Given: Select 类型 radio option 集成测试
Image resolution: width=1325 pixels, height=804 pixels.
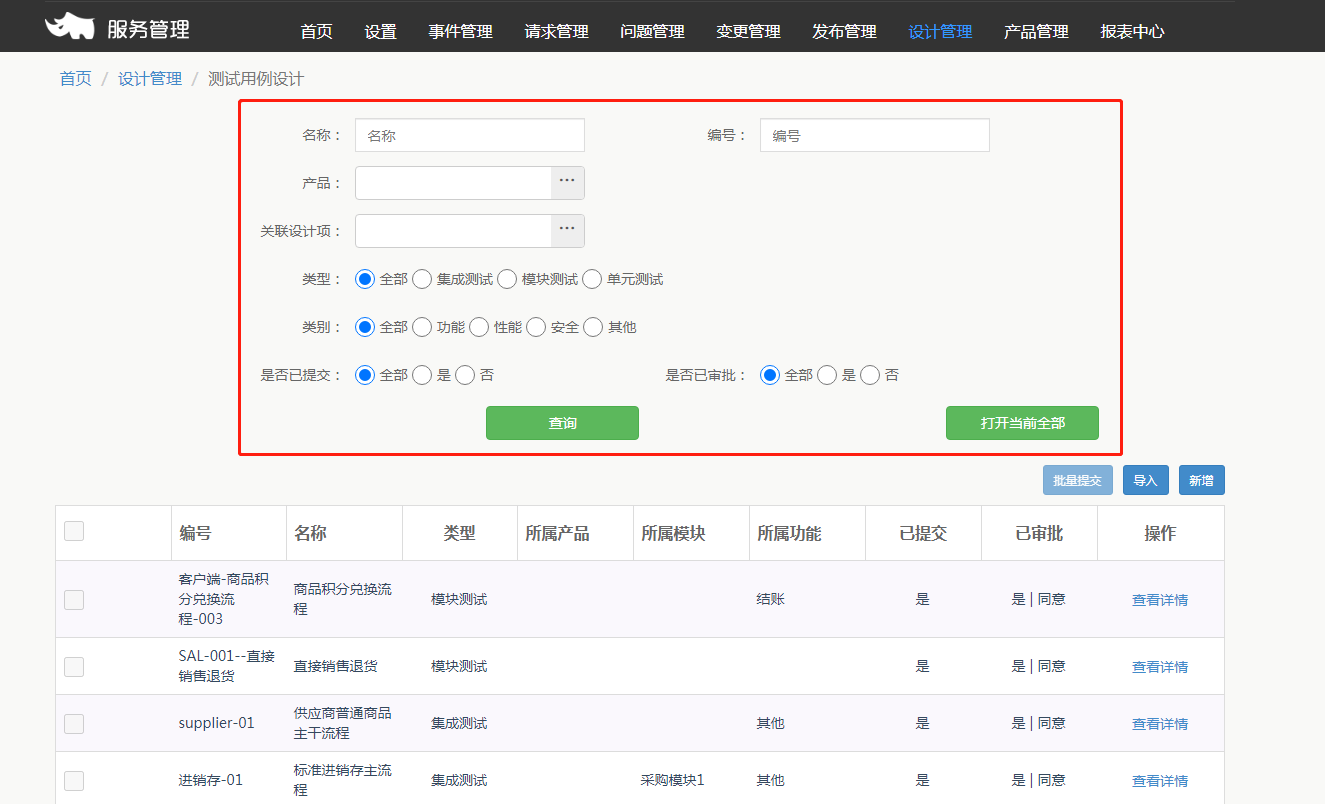Looking at the screenshot, I should point(422,279).
